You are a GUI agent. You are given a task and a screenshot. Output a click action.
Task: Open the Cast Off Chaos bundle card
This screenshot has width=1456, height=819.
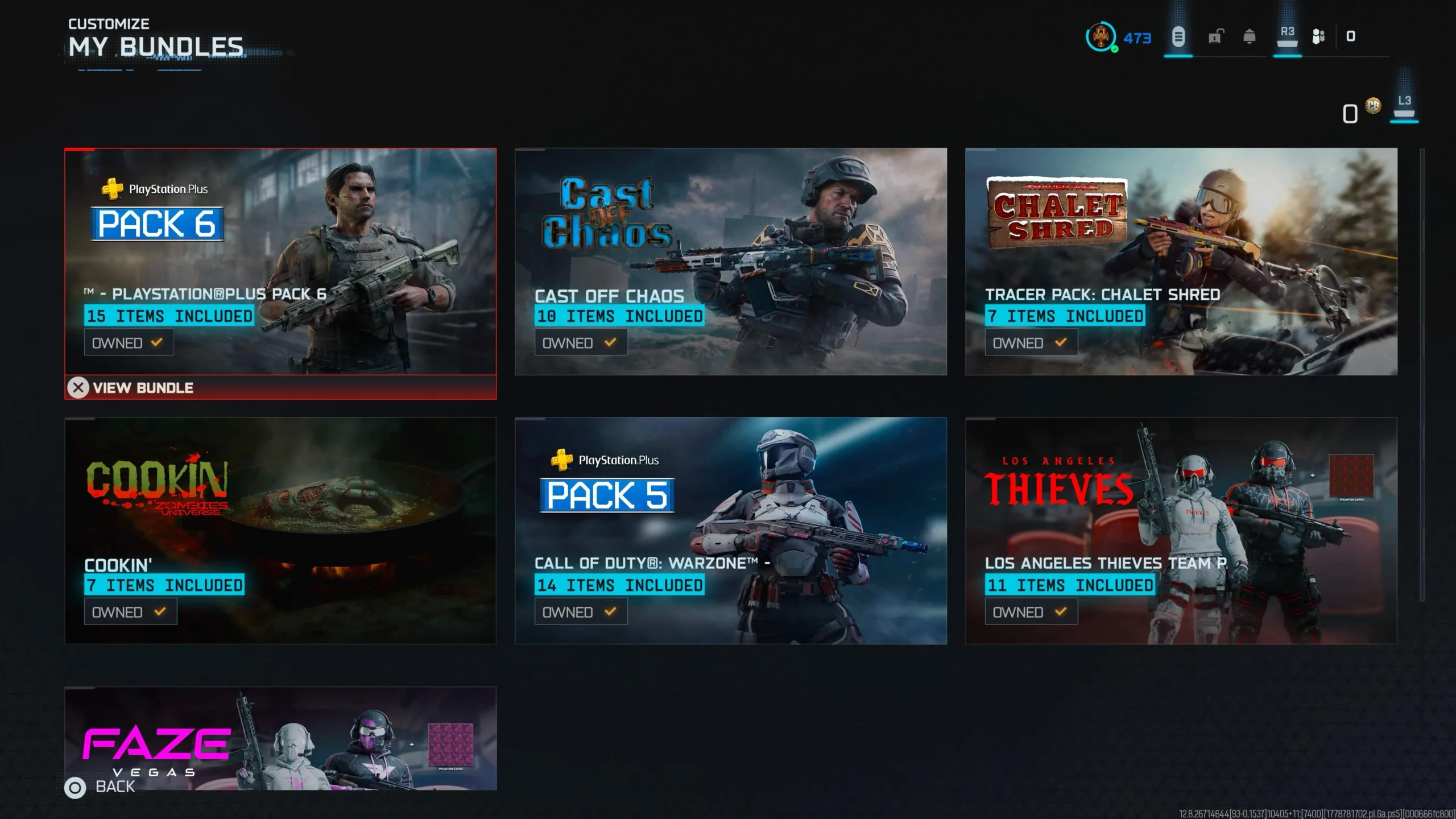click(x=731, y=262)
